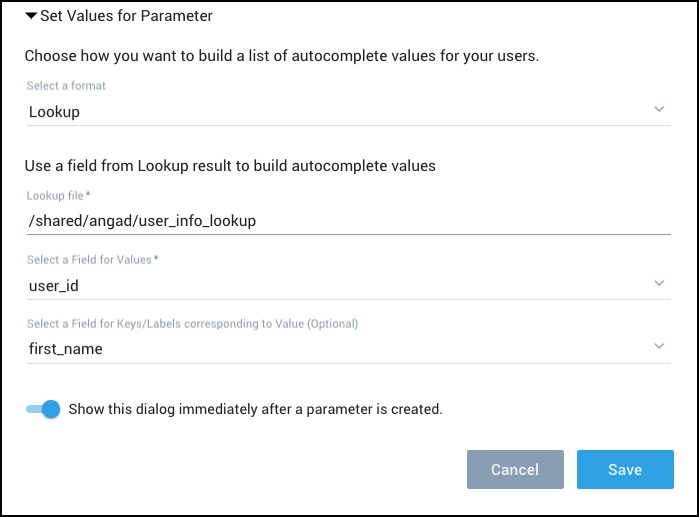Collapse the Set Values for Parameter triangle
This screenshot has height=517, width=699.
pos(31,16)
